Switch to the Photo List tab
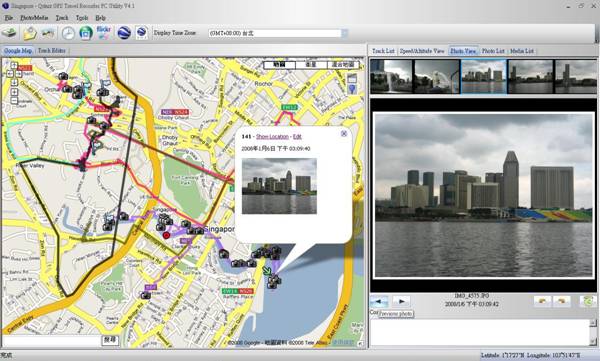The image size is (600, 361). (x=493, y=51)
